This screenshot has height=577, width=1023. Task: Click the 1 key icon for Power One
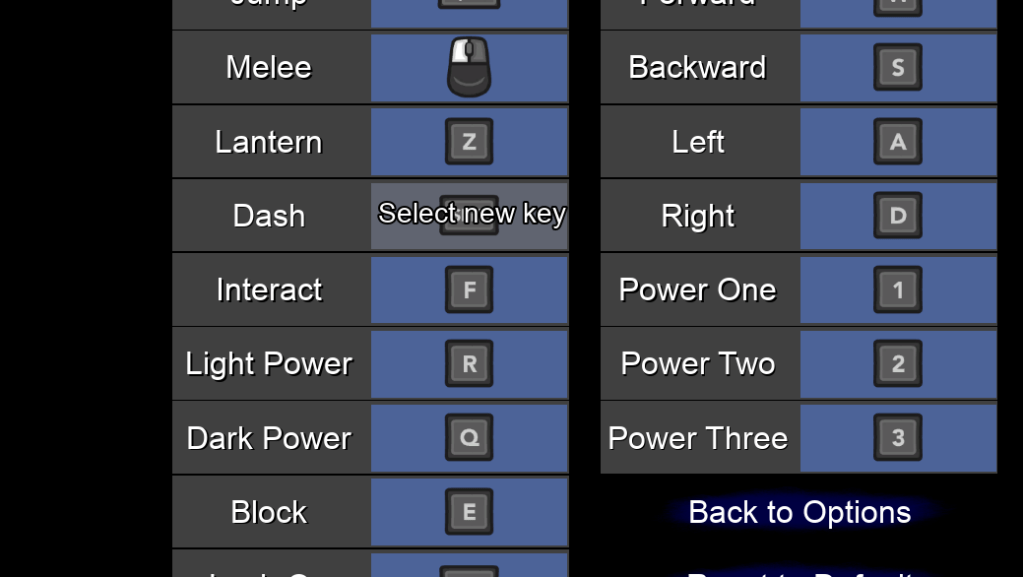tap(897, 290)
